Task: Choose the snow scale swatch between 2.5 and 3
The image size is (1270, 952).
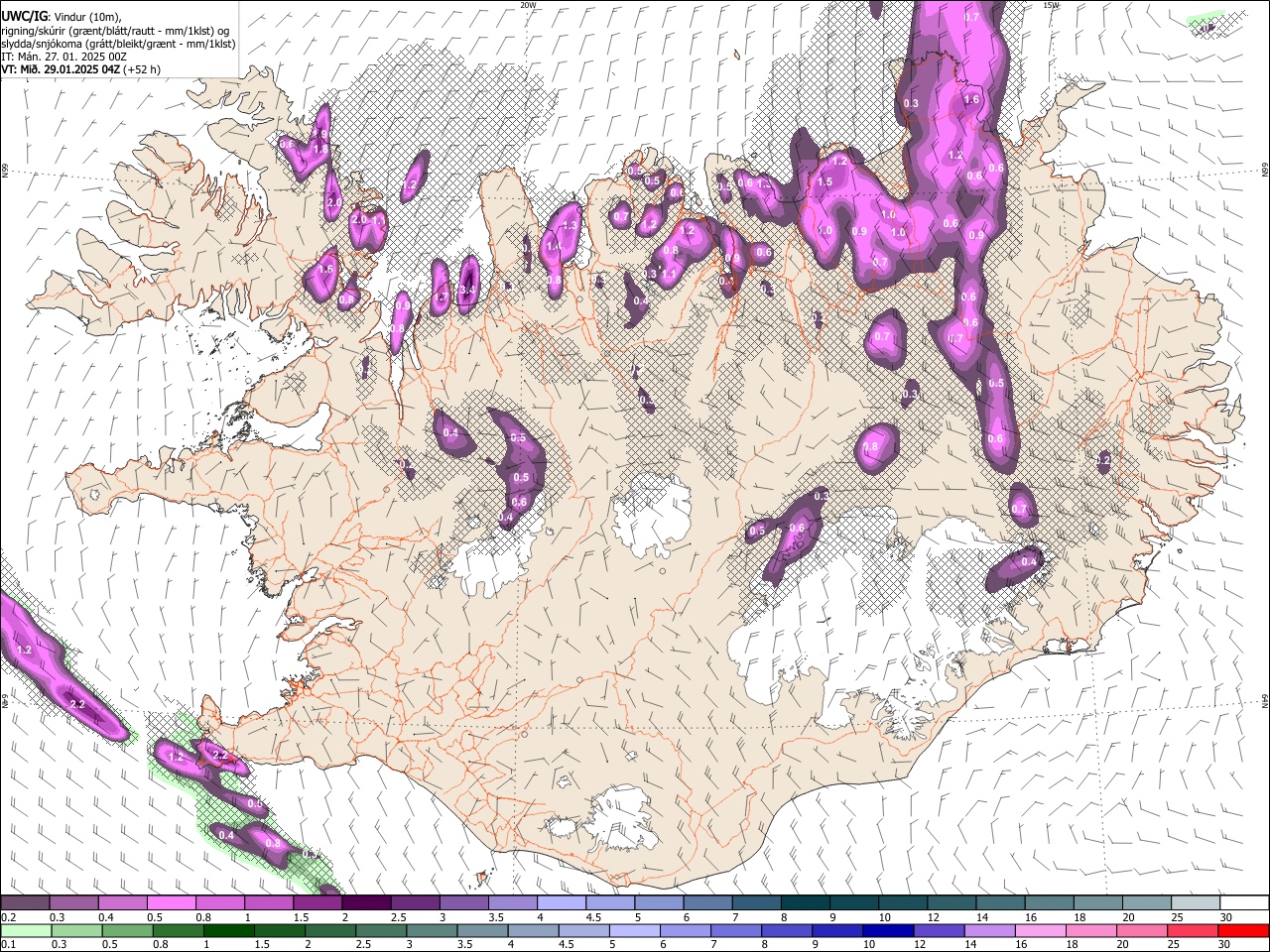Action: [x=415, y=902]
